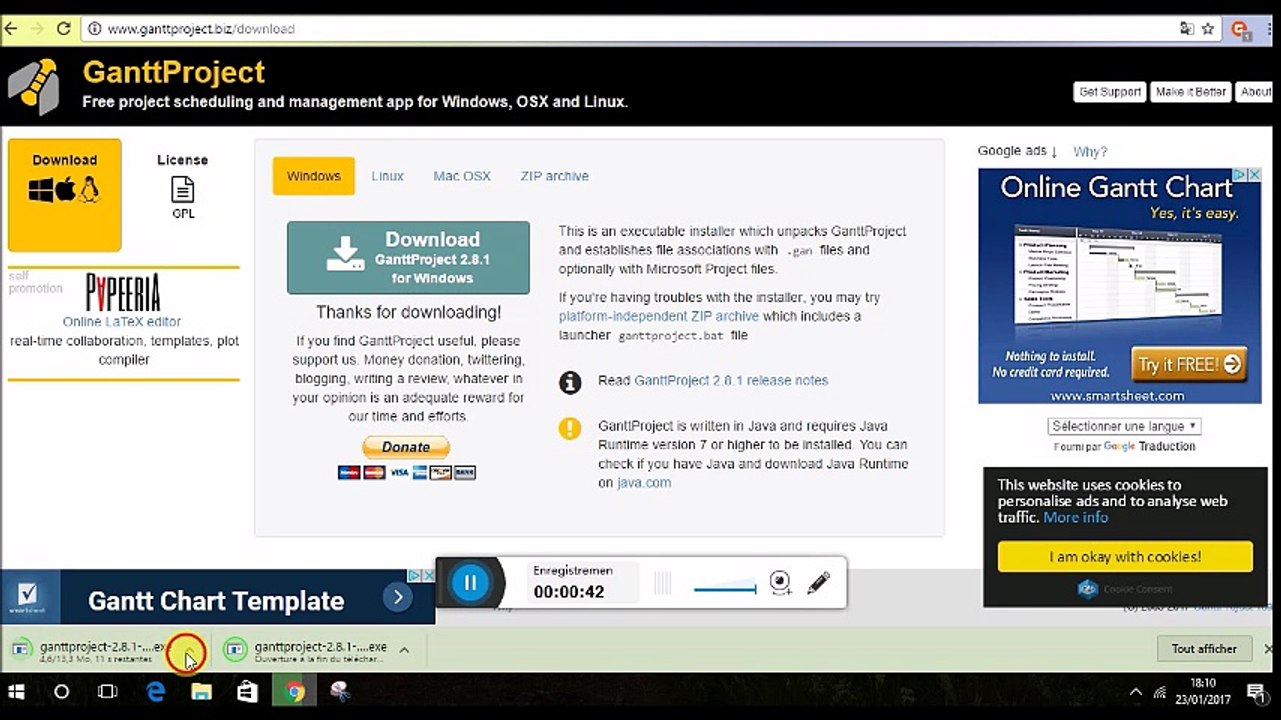Open the Action Center notifications icon
This screenshot has height=720, width=1281.
click(1256, 692)
